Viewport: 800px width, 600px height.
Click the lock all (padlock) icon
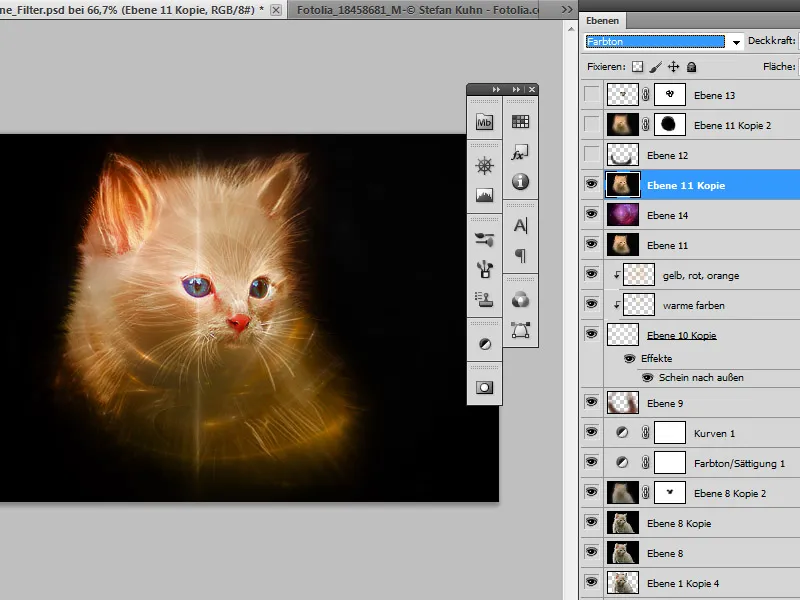(692, 67)
